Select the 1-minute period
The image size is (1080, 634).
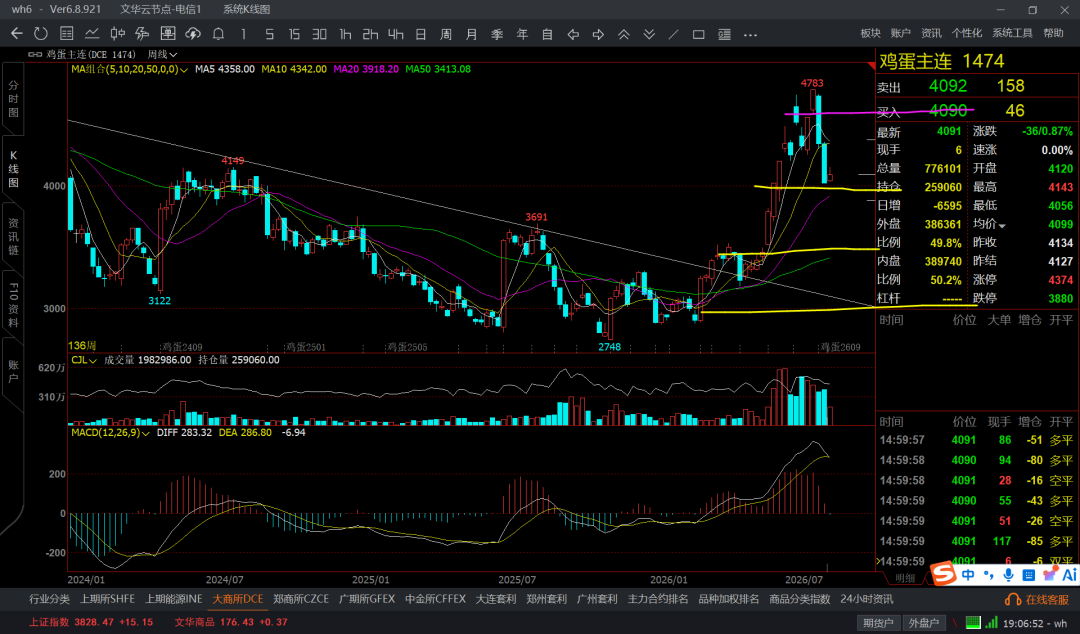point(243,34)
